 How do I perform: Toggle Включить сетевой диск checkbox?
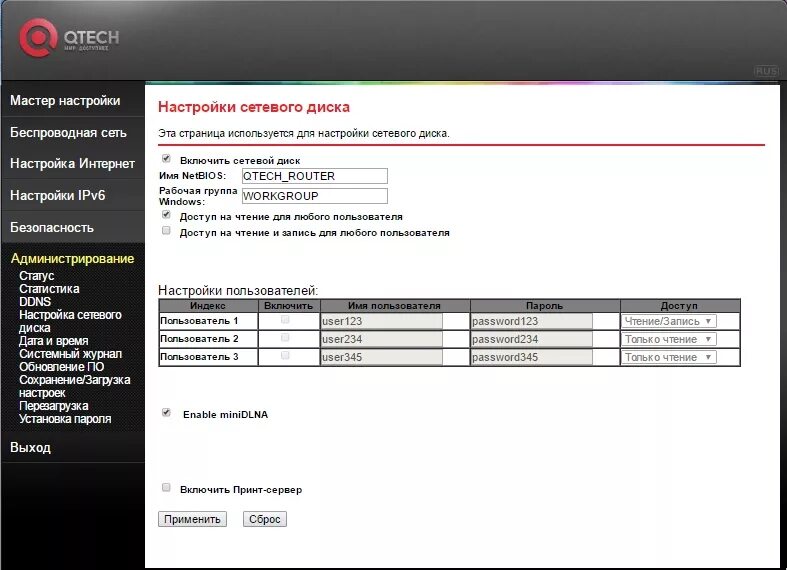click(166, 159)
